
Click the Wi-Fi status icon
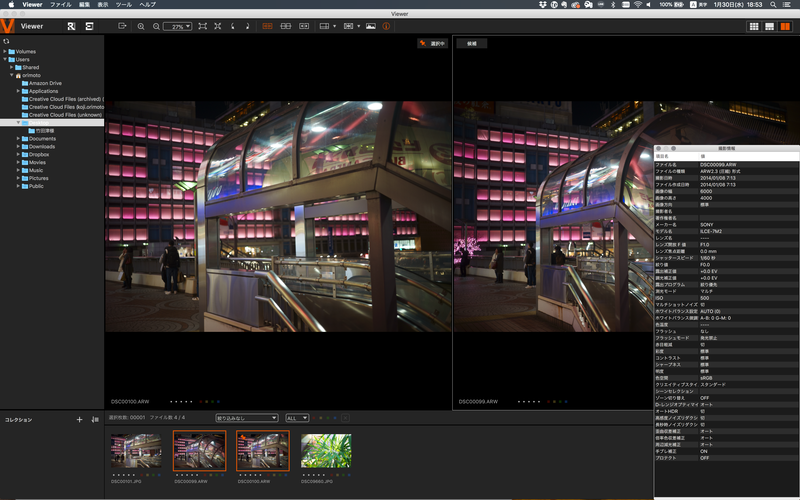[638, 5]
